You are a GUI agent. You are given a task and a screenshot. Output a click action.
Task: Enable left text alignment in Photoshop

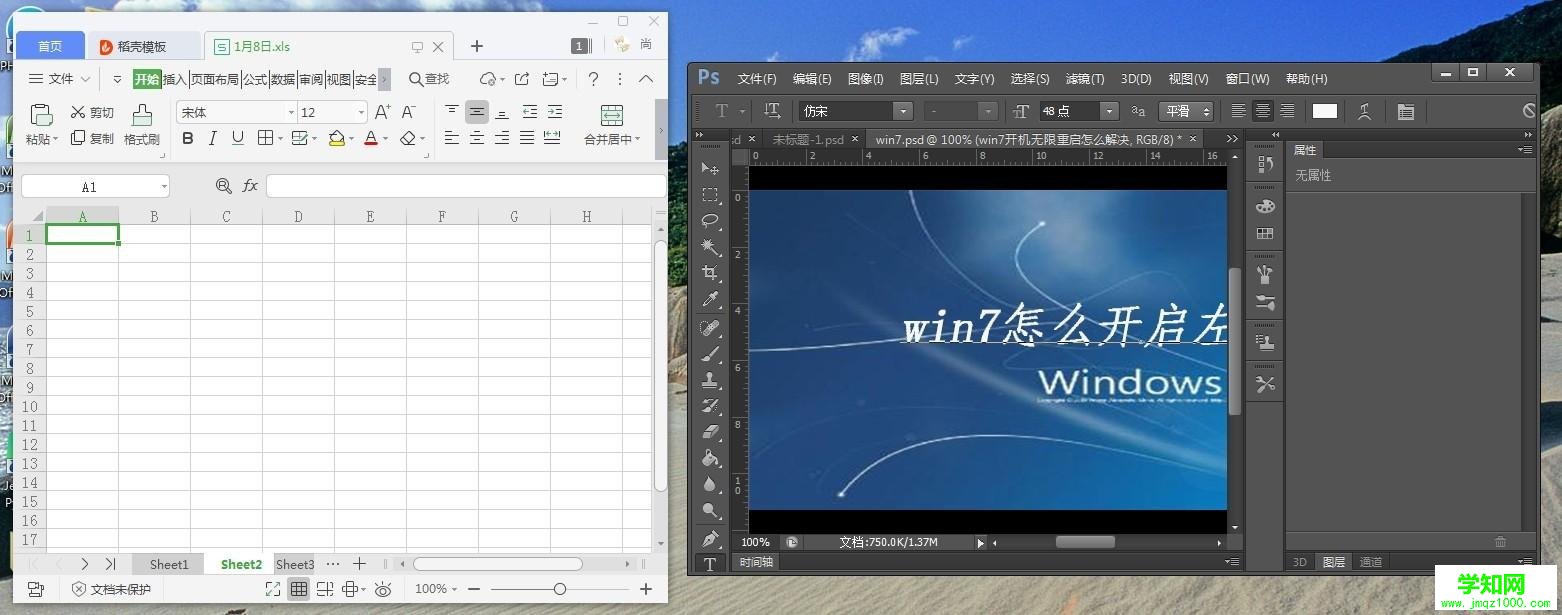click(1239, 111)
